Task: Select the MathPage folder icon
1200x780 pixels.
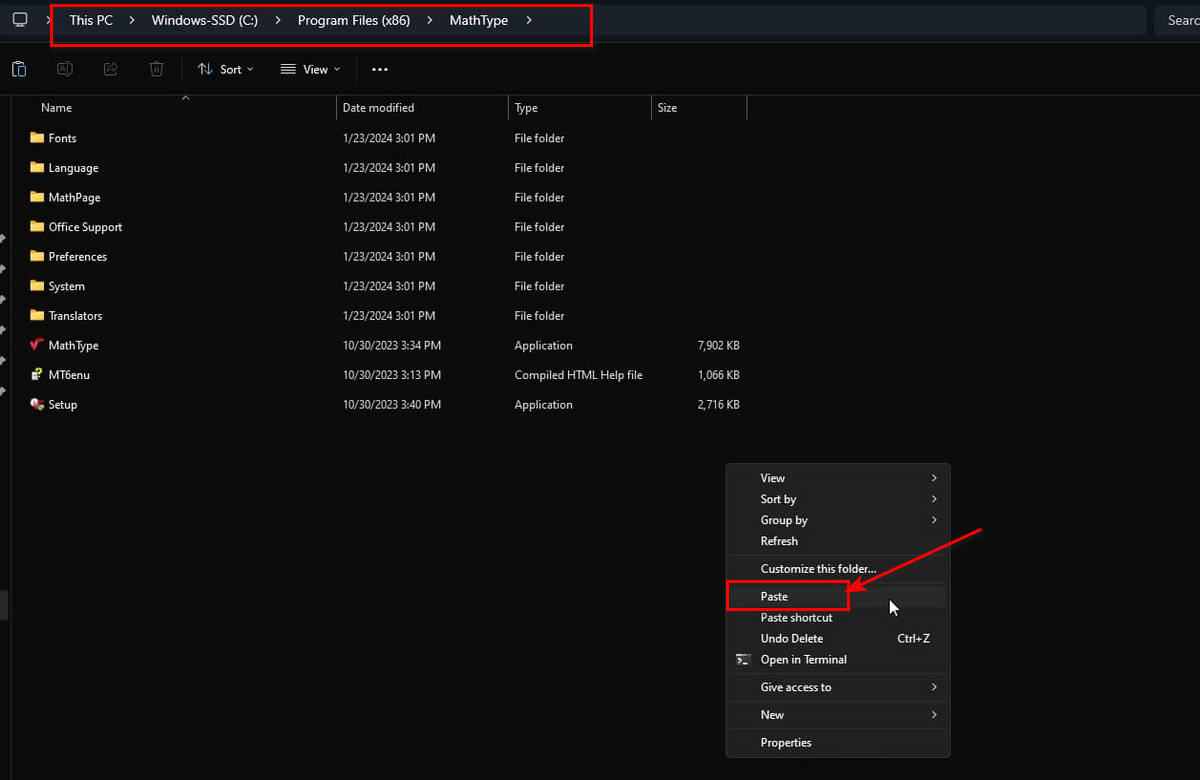Action: [37, 197]
